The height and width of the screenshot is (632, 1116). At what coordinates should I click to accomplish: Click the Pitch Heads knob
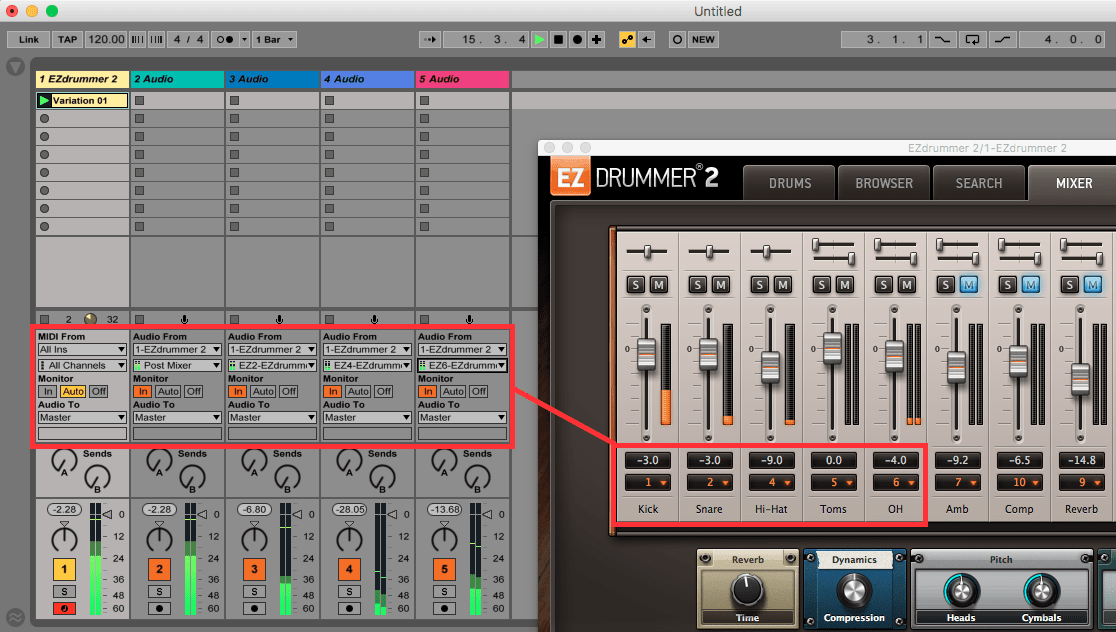(x=961, y=591)
